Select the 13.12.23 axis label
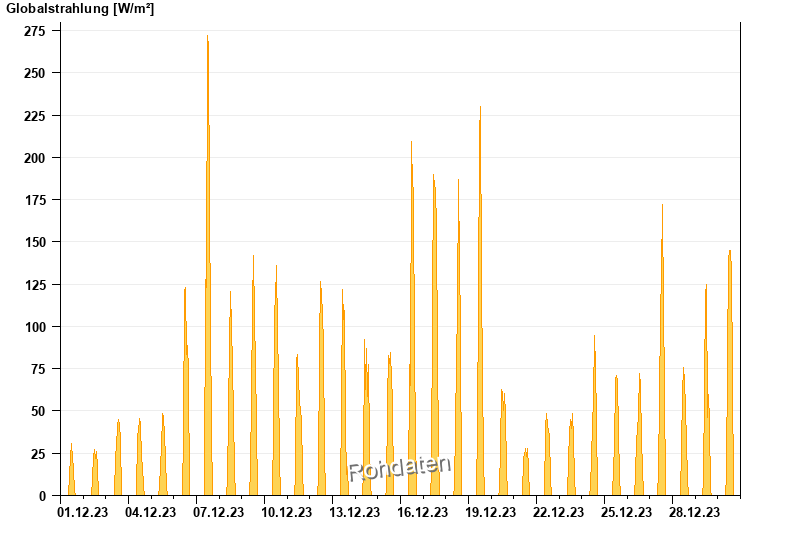Screen dimensions: 800x550 tap(355, 512)
